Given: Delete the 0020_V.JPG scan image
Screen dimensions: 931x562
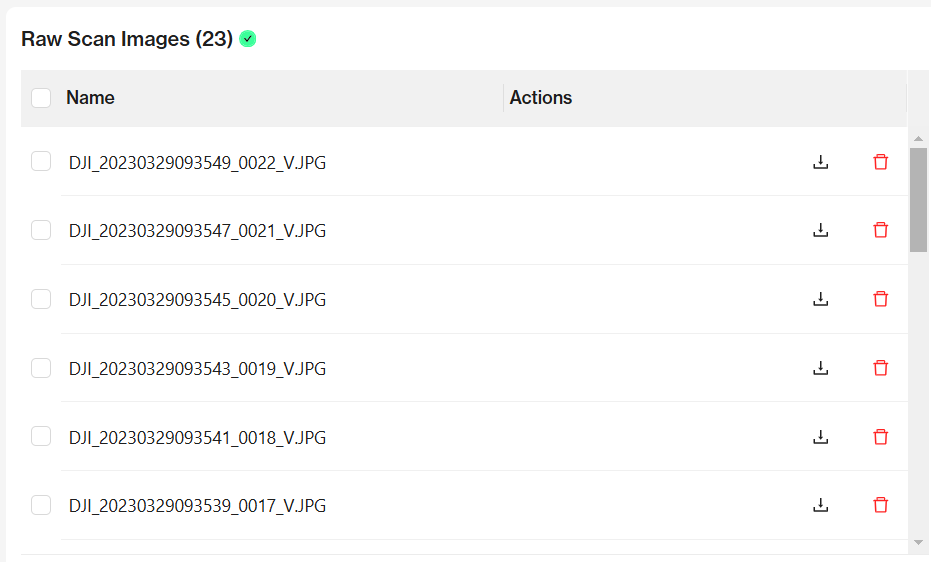Looking at the screenshot, I should coord(880,299).
